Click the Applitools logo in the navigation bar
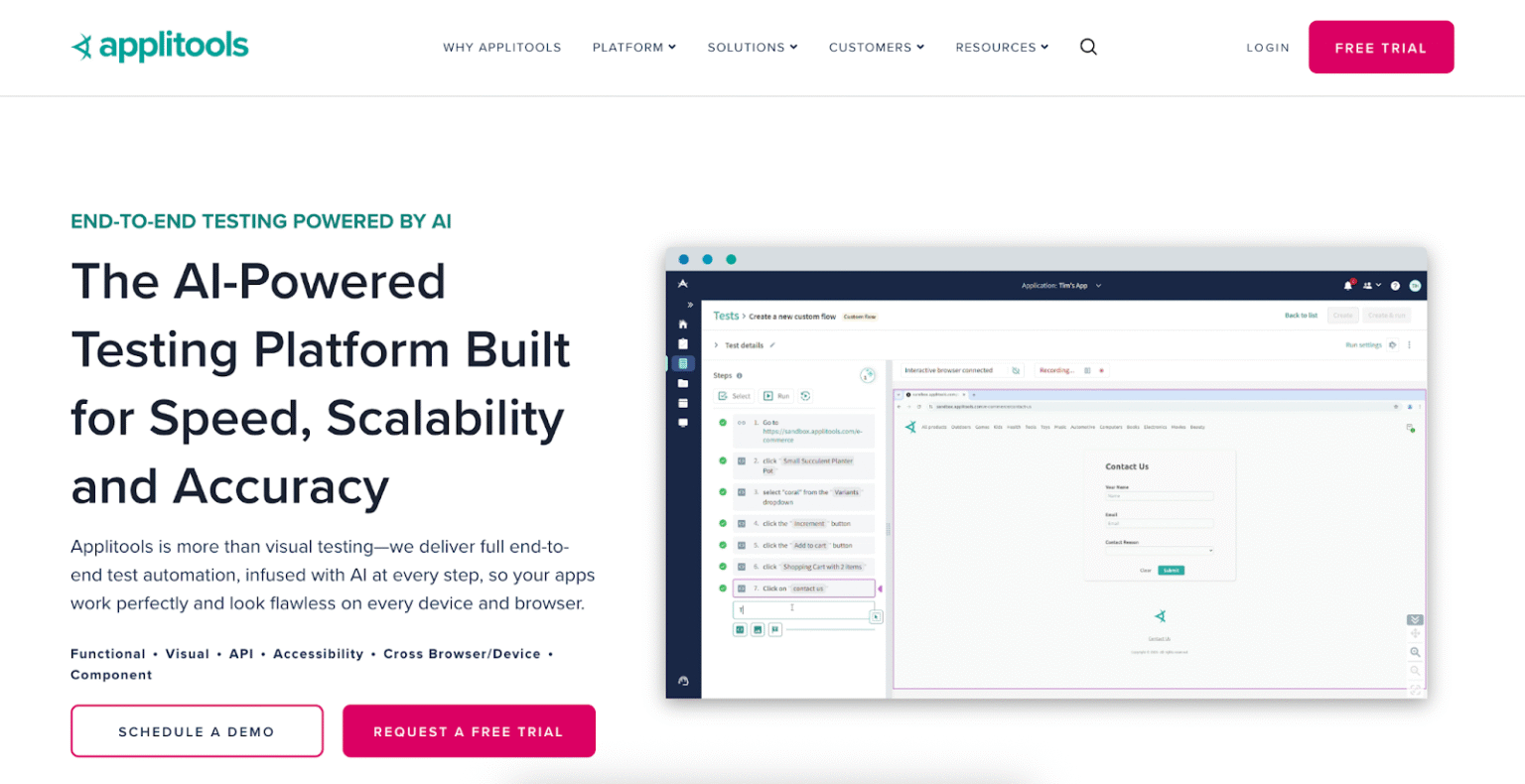This screenshot has width=1525, height=784. [160, 46]
